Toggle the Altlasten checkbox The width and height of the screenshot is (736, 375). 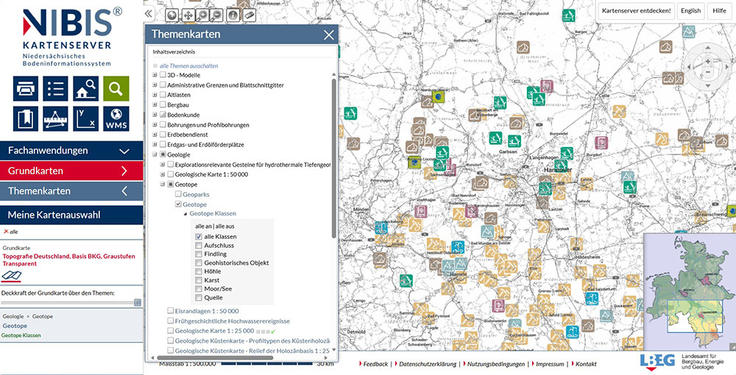click(162, 95)
